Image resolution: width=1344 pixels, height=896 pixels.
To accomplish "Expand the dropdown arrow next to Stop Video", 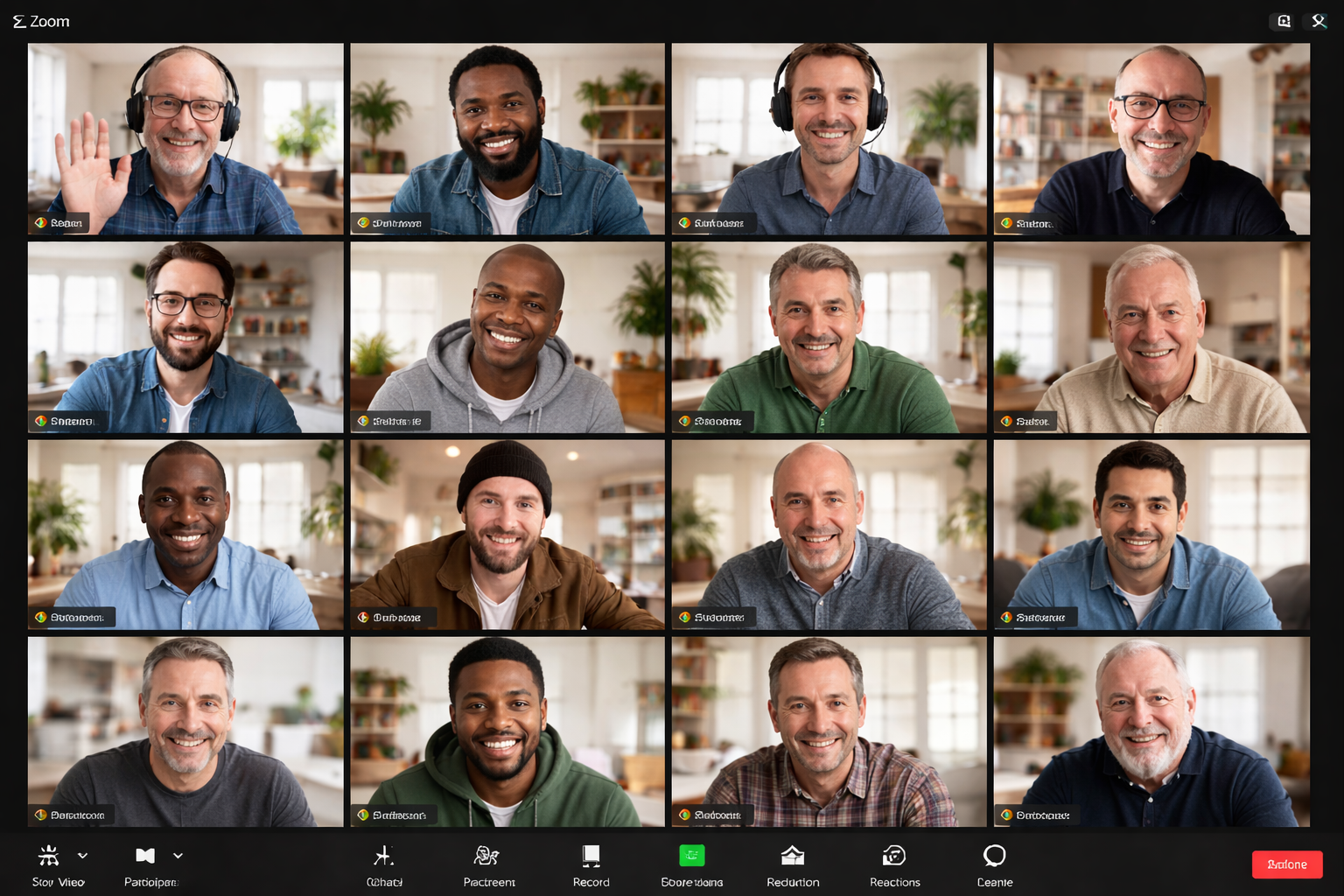I will 83,855.
